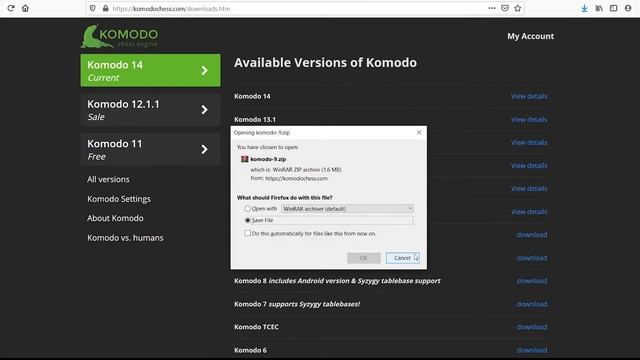Screen dimensions: 640x360
Task: Click the 'Opening komodo-9.zip' dialog title
Action: pos(262,133)
